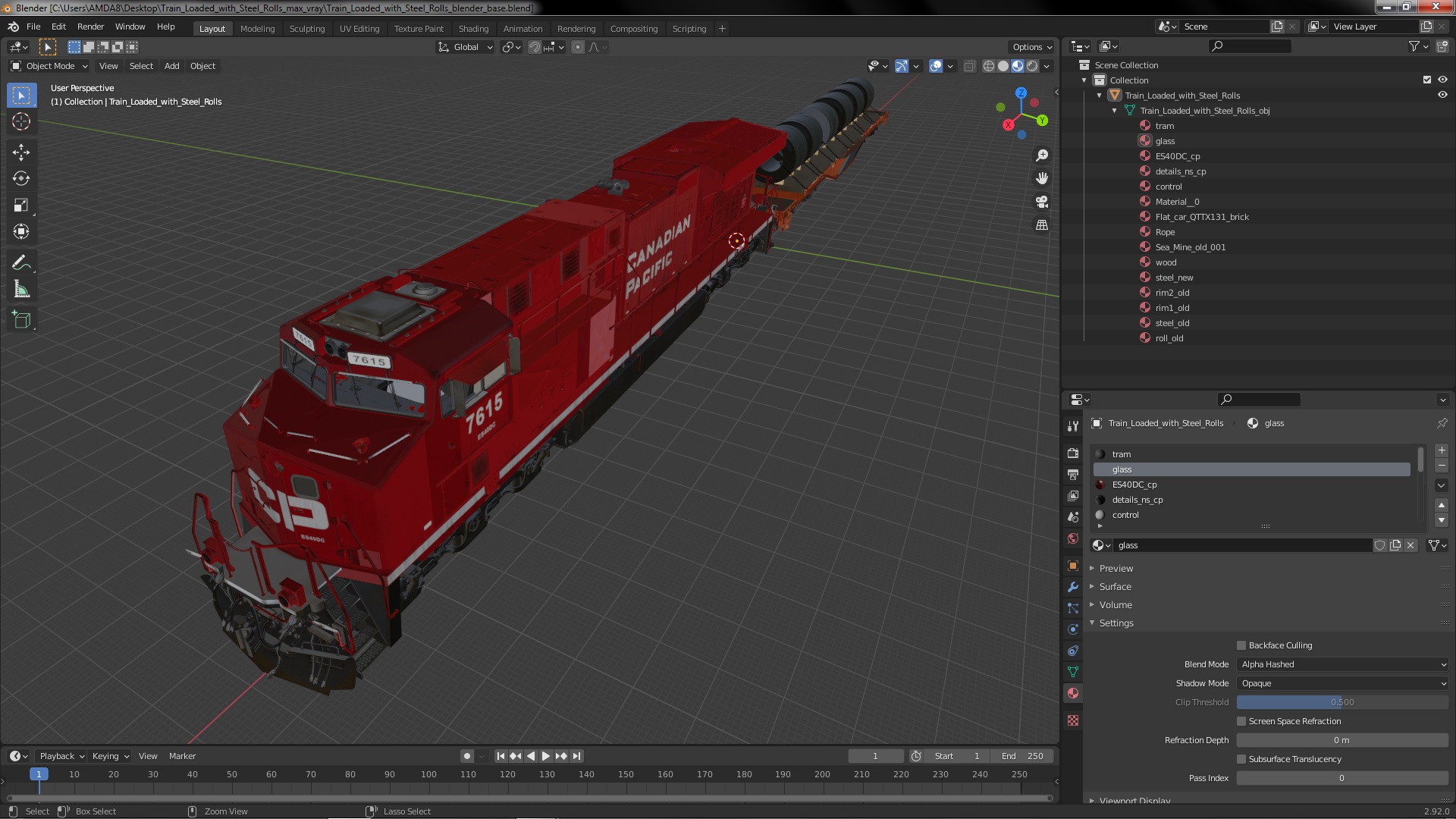Viewport: 1456px width, 819px height.
Task: Select the Annotate tool
Action: point(21,263)
